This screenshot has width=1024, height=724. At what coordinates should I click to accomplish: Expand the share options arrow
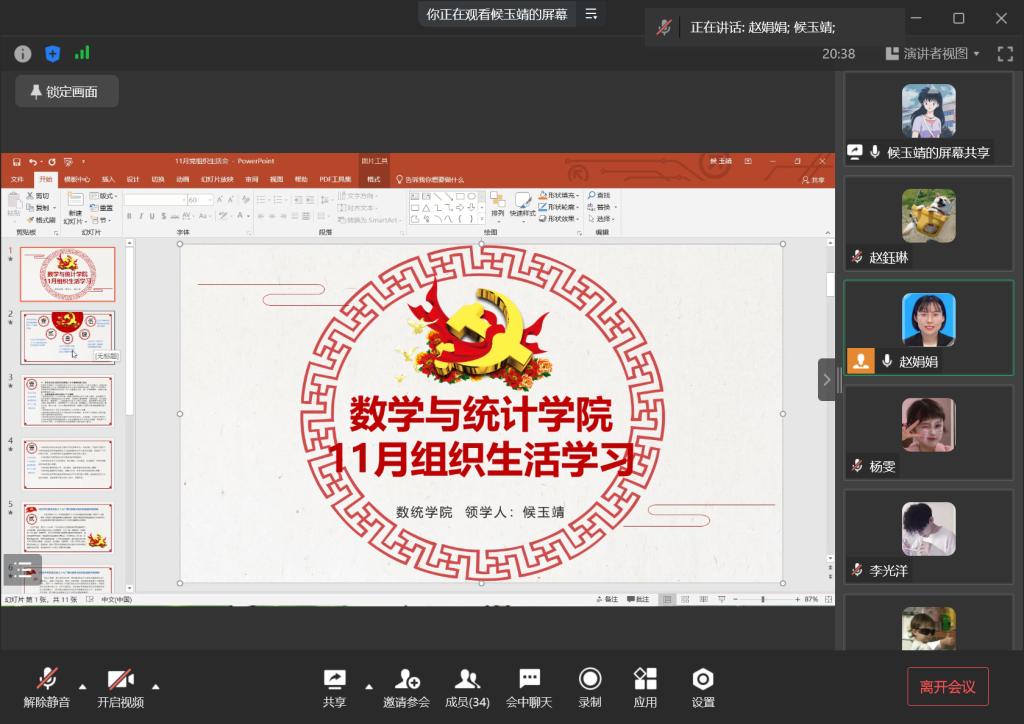coord(369,686)
